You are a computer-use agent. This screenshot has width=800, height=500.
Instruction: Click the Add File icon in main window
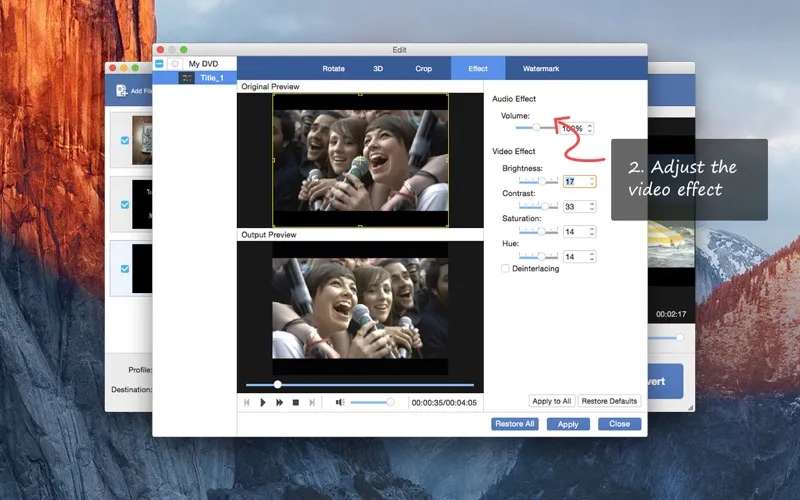pyautogui.click(x=121, y=91)
